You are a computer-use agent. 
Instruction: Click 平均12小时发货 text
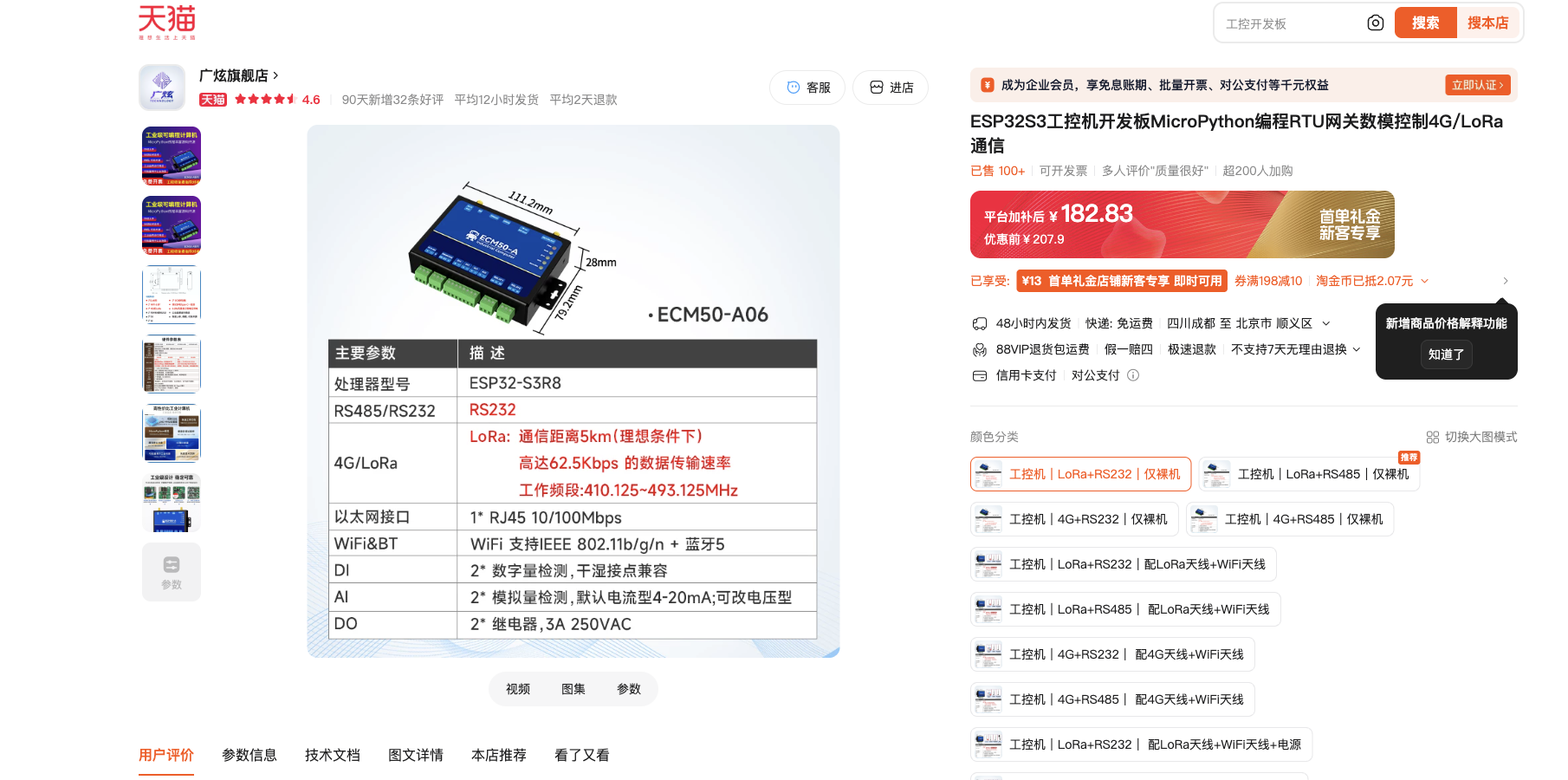click(x=496, y=100)
